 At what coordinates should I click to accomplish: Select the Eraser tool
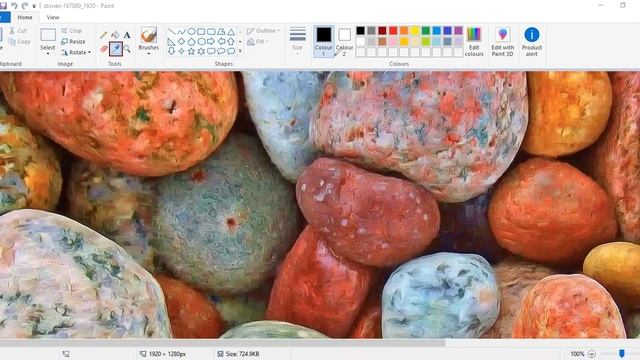tap(104, 49)
